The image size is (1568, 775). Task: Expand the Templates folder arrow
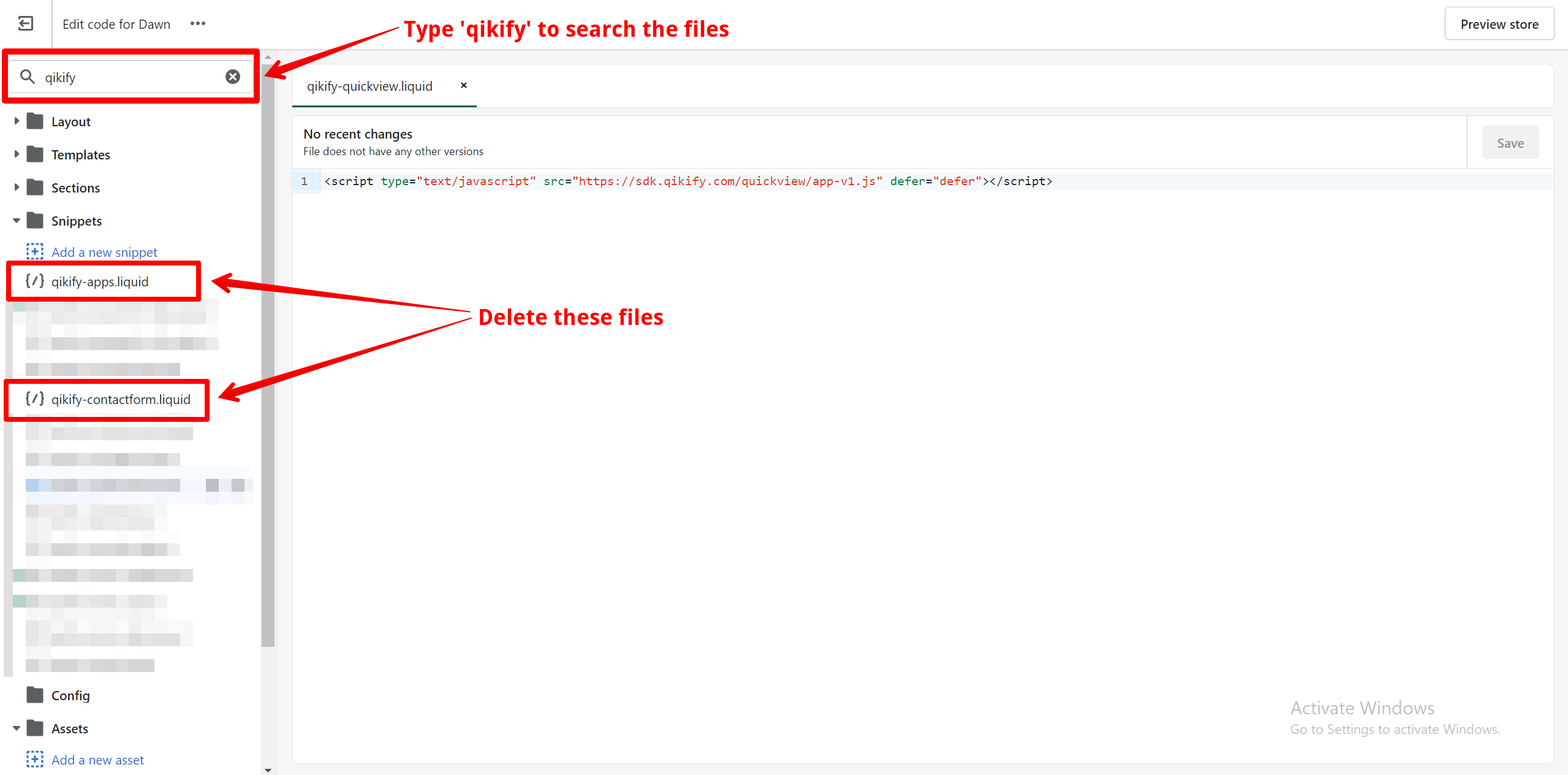coord(17,155)
